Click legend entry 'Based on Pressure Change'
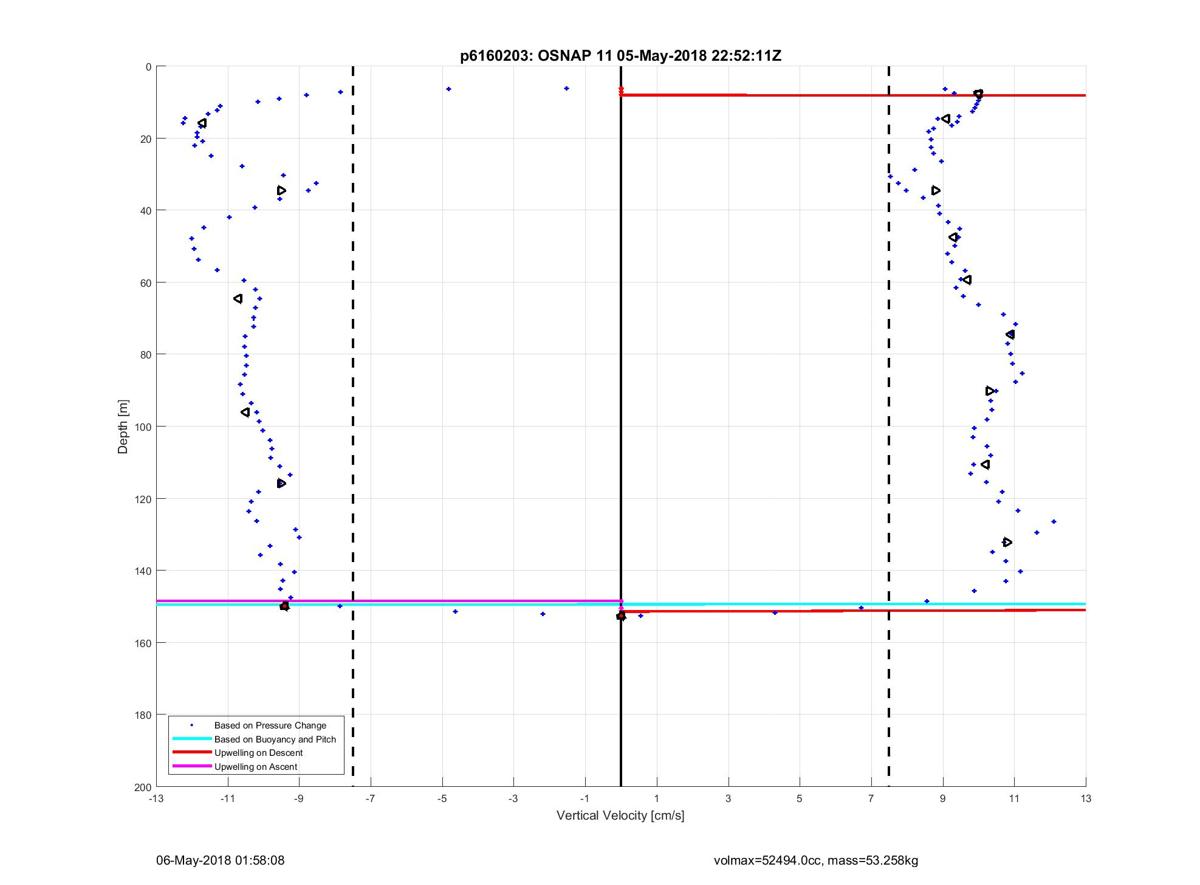The image size is (1200, 885). pos(271,725)
